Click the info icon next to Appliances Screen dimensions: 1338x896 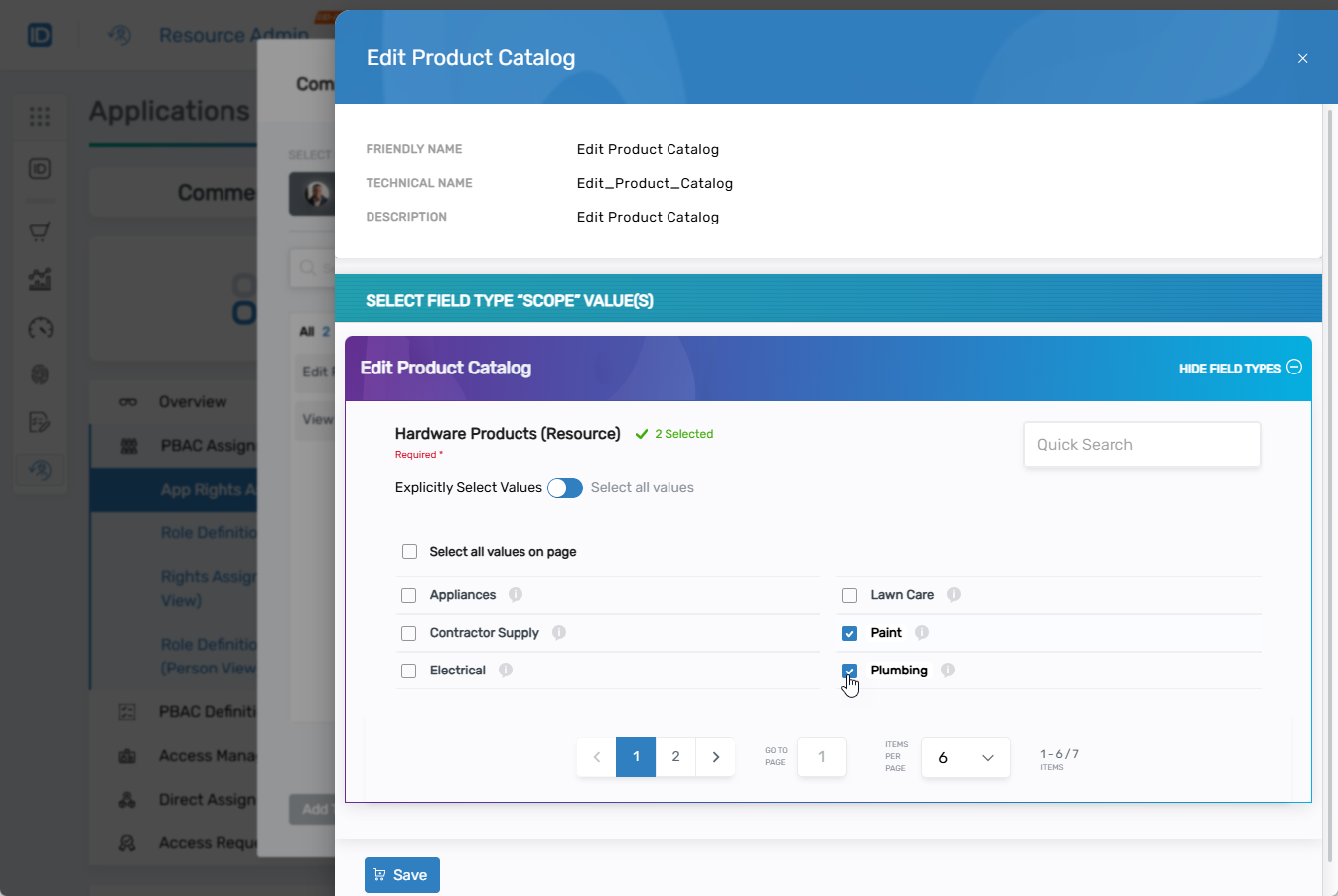tap(516, 595)
